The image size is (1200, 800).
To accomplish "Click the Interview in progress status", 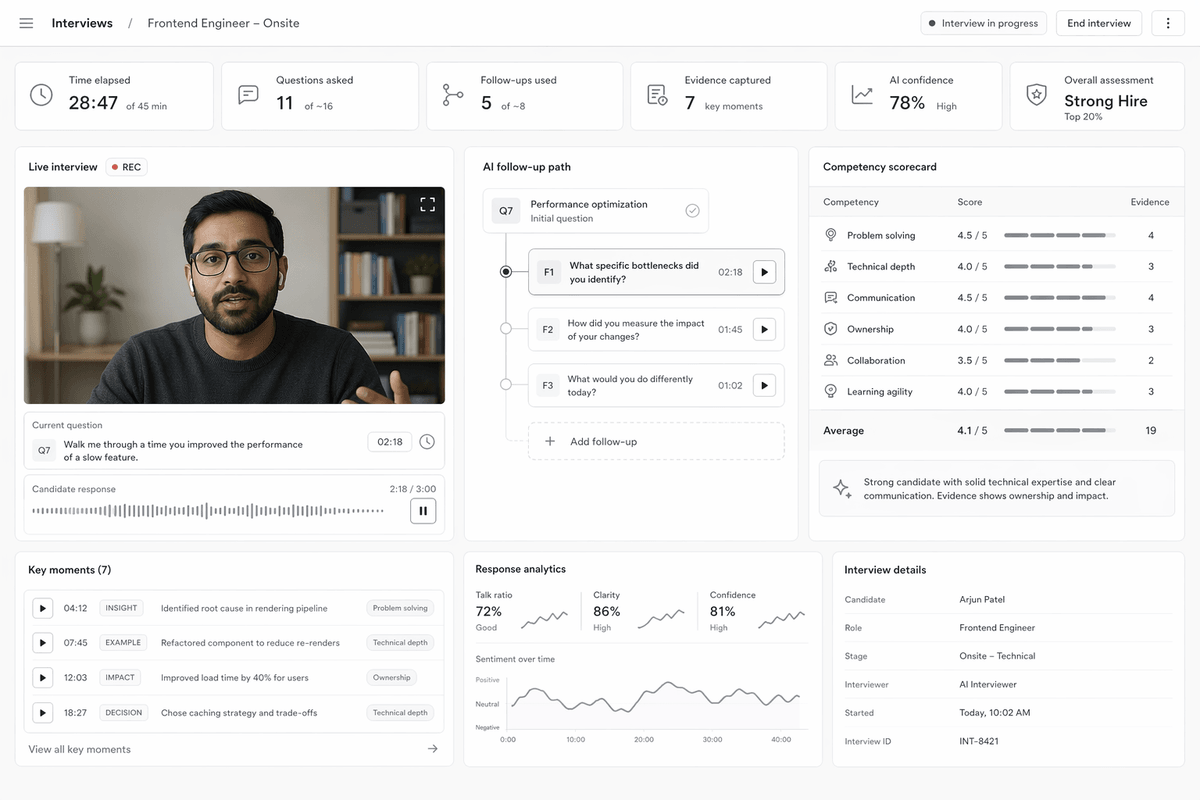I will 983,23.
